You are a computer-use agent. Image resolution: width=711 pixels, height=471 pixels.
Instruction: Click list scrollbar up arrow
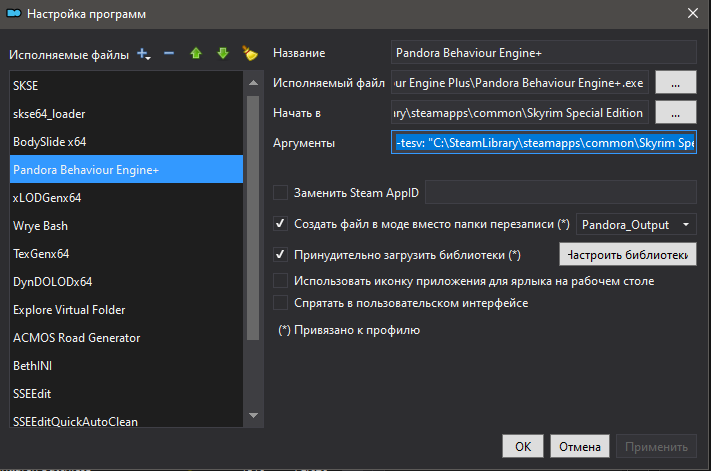(x=253, y=83)
